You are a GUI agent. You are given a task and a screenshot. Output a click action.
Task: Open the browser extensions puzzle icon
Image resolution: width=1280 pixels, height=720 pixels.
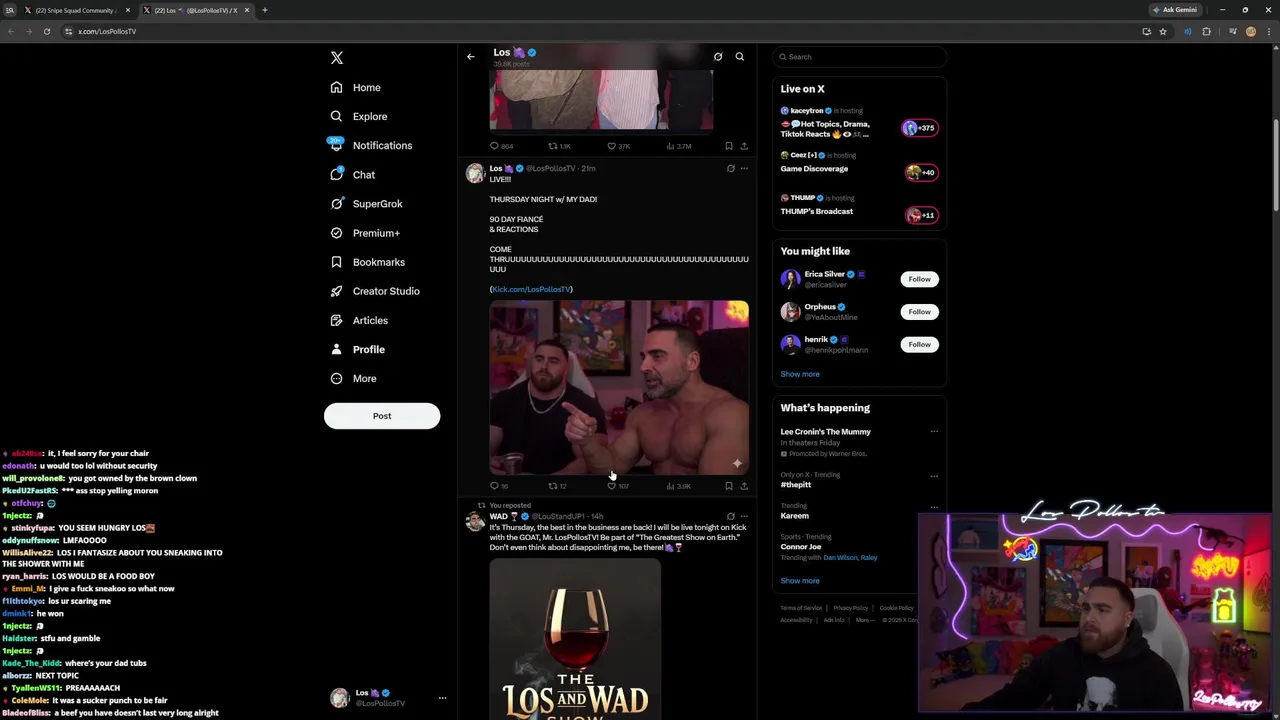(x=1206, y=31)
